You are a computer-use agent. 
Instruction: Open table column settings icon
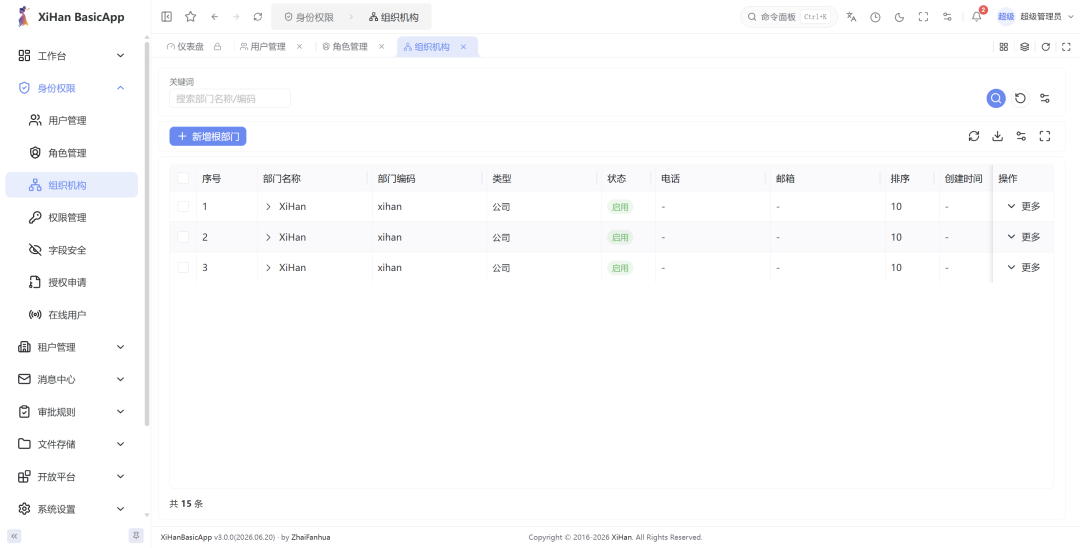(1021, 136)
